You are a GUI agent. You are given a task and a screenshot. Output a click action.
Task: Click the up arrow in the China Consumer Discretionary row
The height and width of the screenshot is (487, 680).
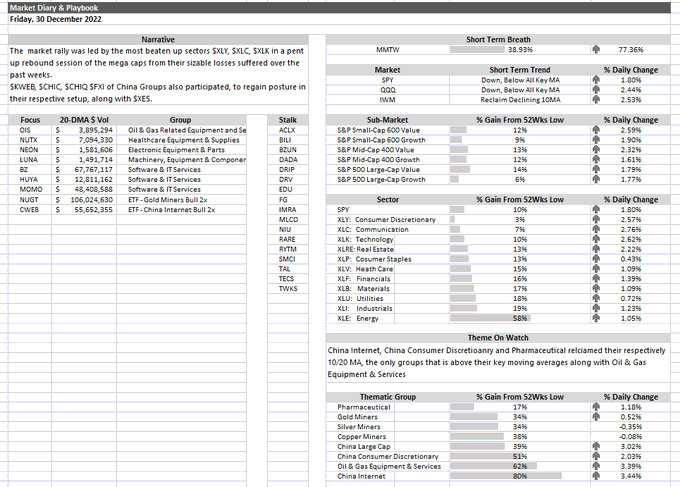point(596,456)
